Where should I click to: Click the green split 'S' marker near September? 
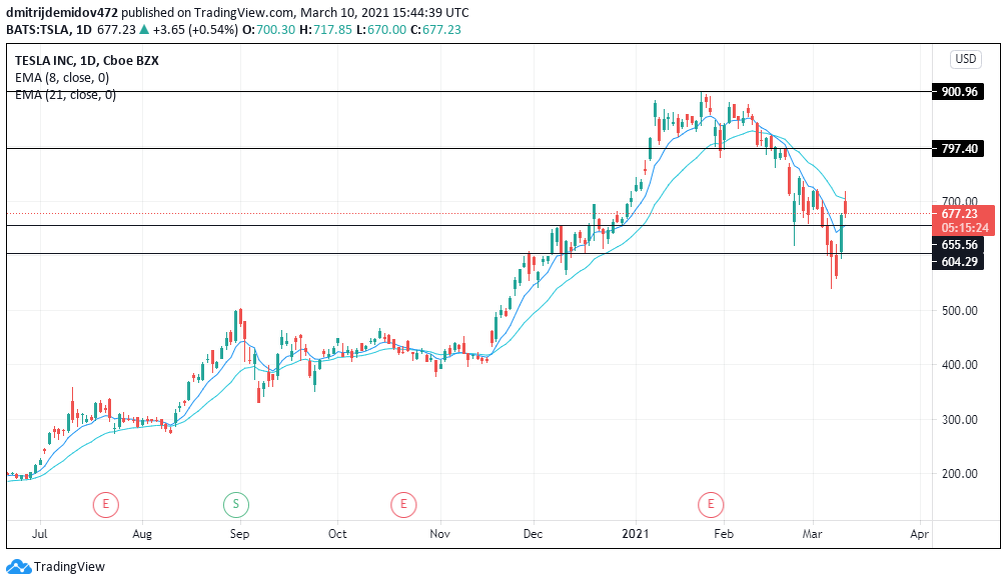coord(236,504)
